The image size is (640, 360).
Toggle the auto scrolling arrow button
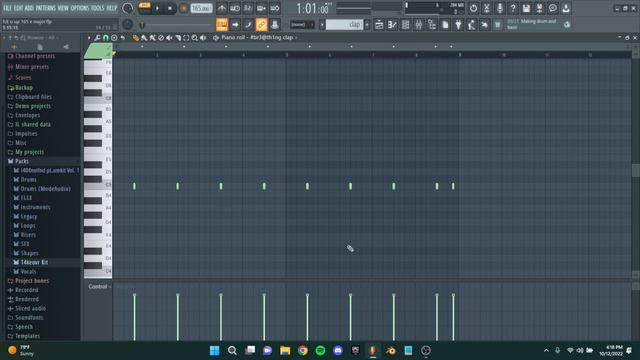[x=235, y=25]
